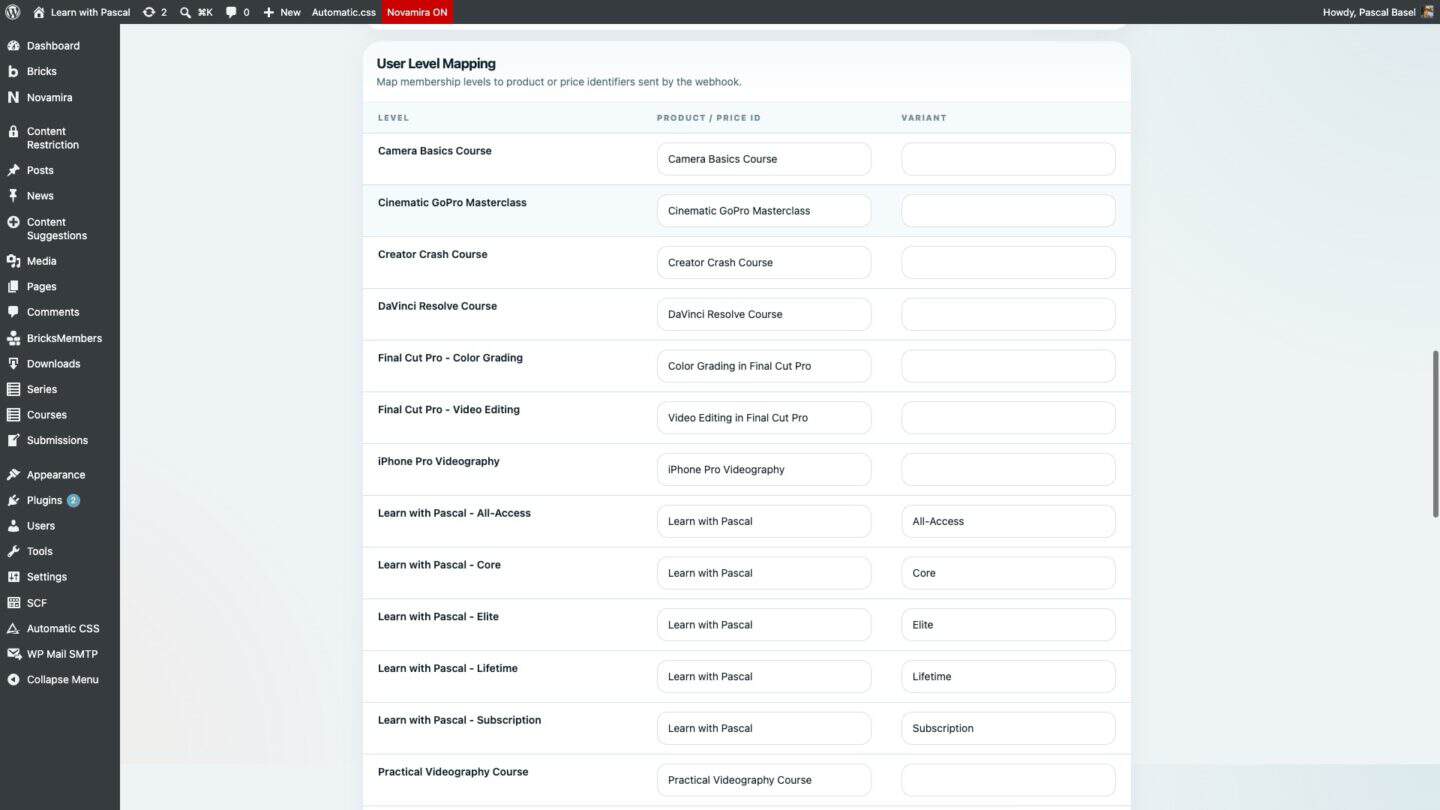Open the Downloads icon in sidebar
This screenshot has height=810, width=1440.
pyautogui.click(x=13, y=363)
